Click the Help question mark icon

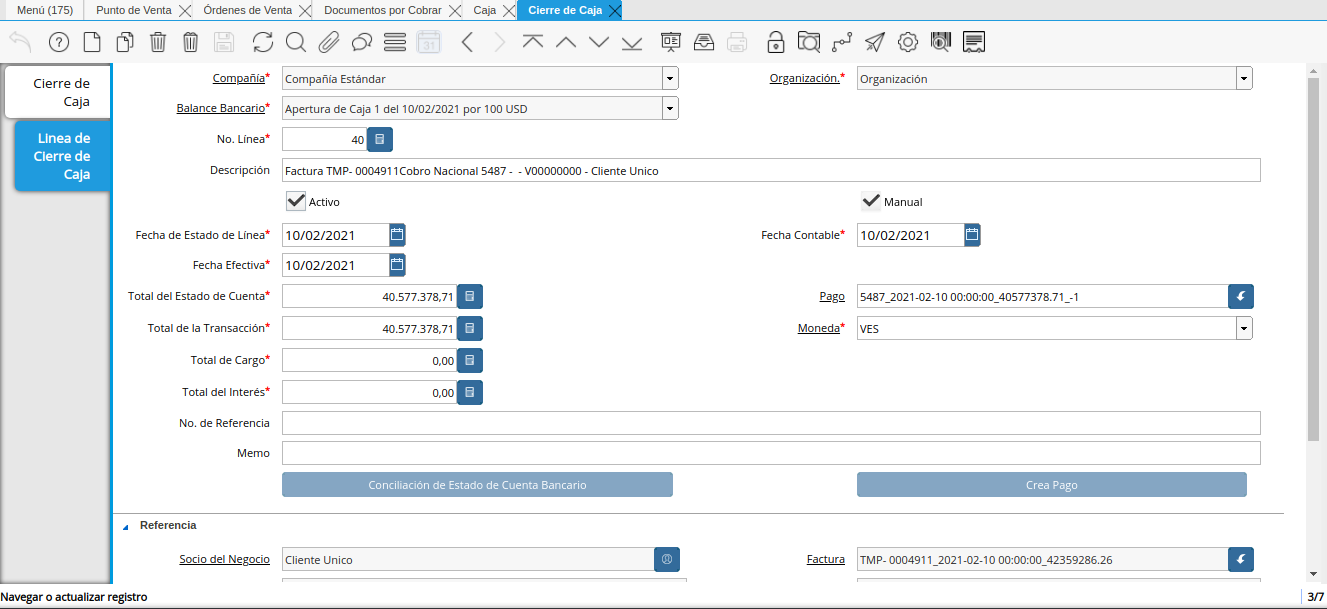click(x=59, y=42)
